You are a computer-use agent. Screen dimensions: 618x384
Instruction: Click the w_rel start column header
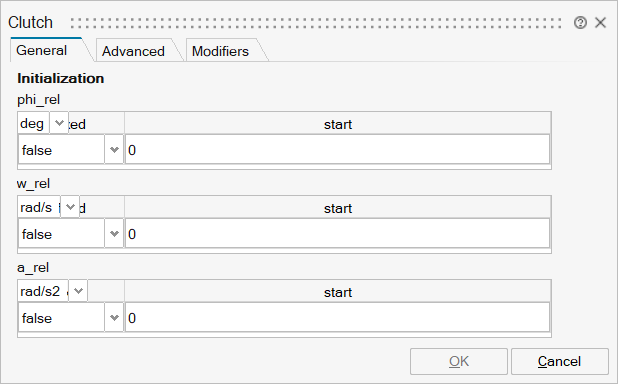338,208
